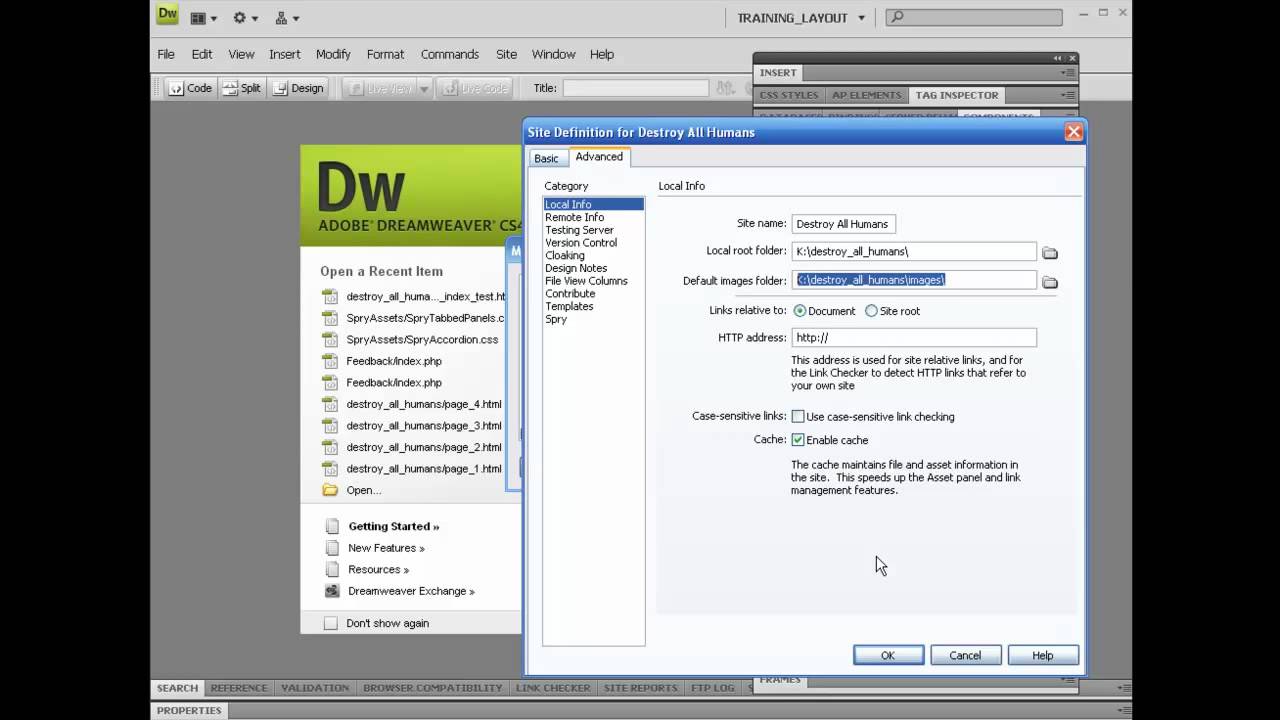Select the Document radio button
The width and height of the screenshot is (1280, 720).
point(800,311)
